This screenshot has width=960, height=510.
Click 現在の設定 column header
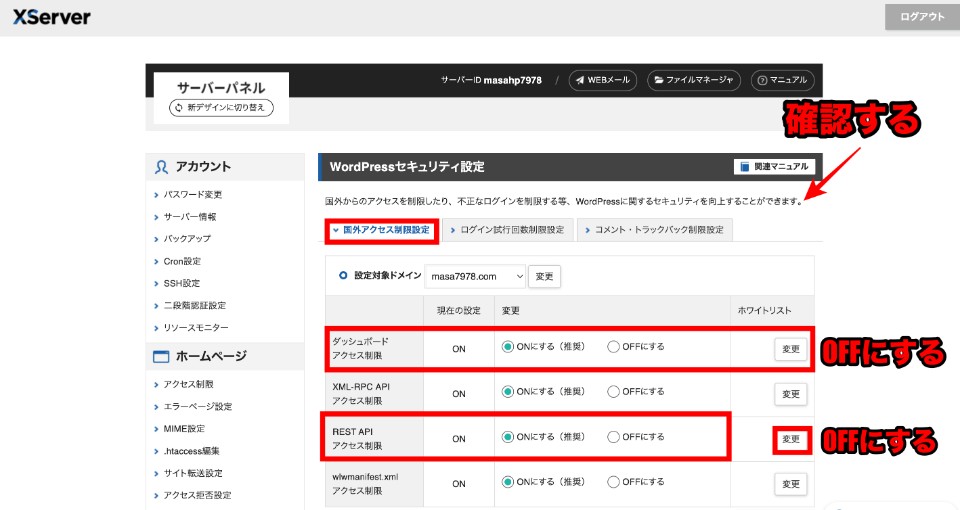pos(459,311)
